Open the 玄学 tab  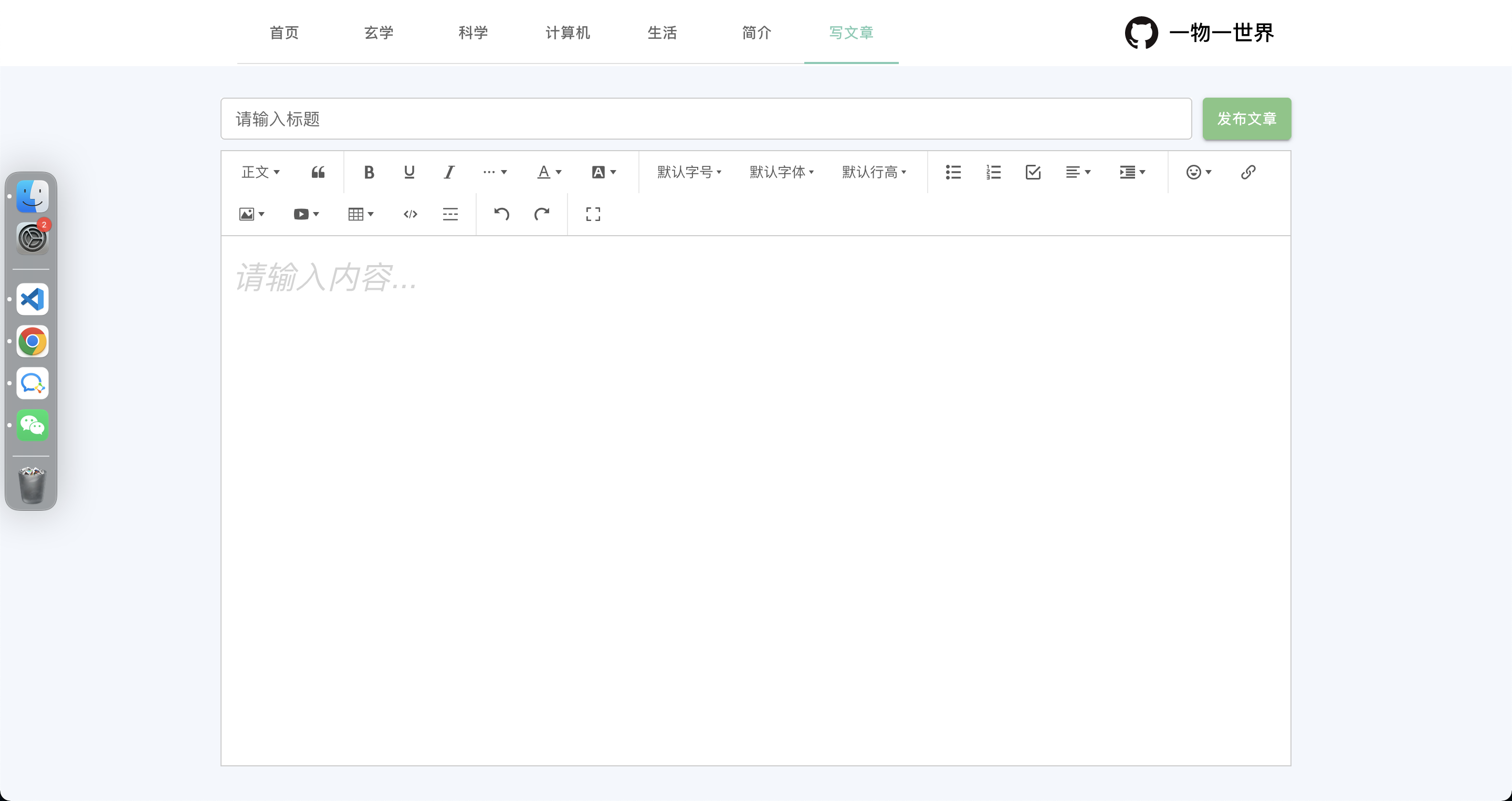point(379,33)
